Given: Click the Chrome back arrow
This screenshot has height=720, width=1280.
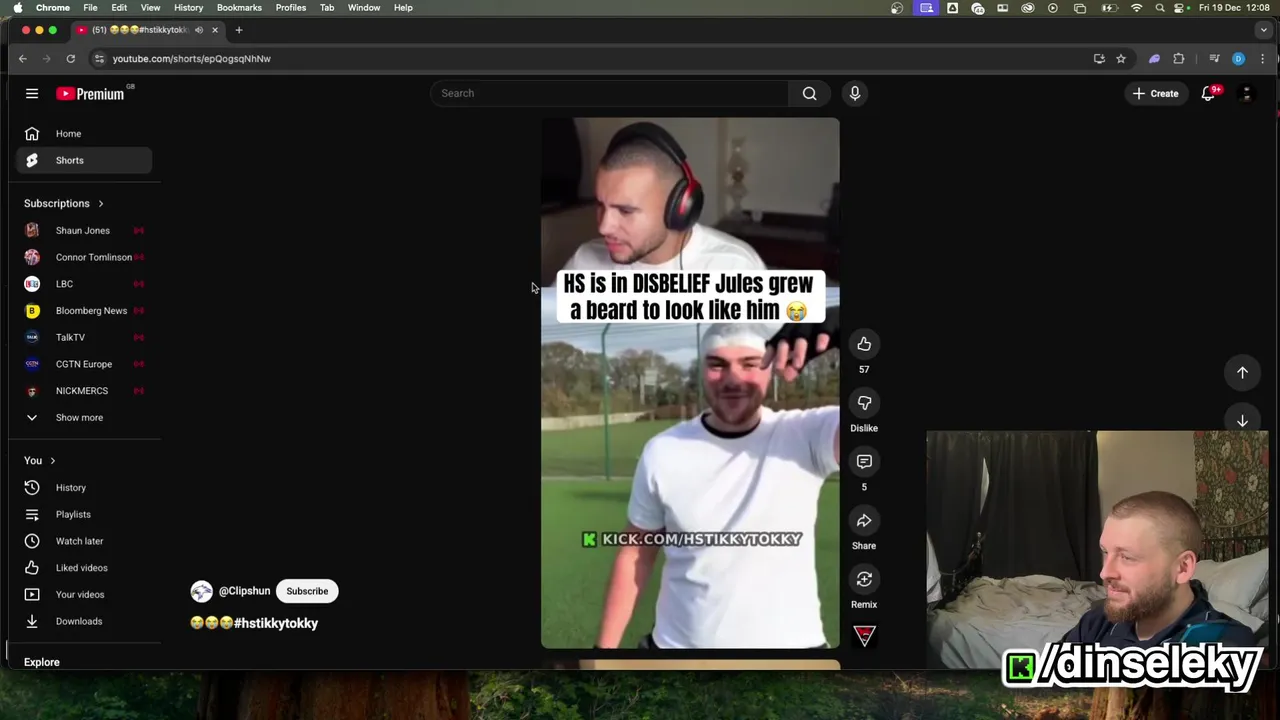Looking at the screenshot, I should (23, 58).
